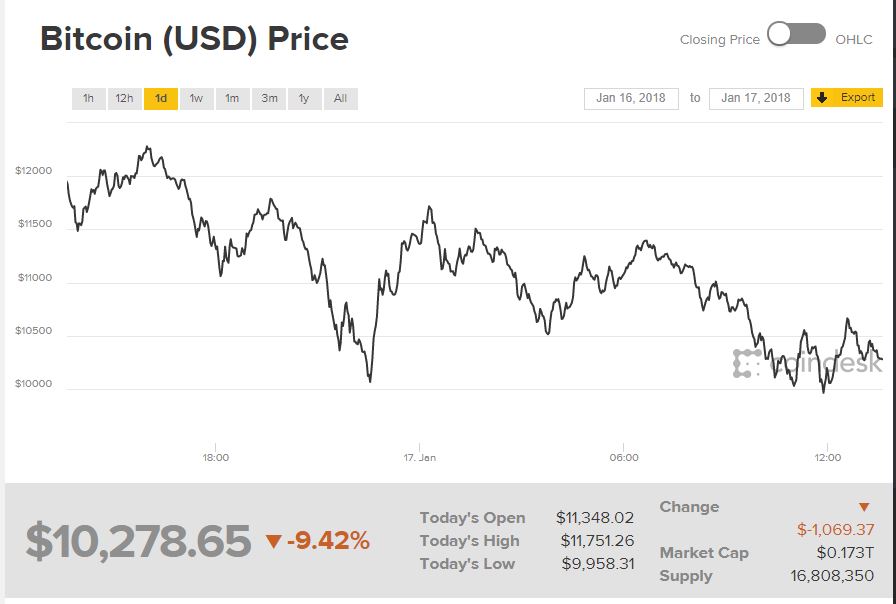896x604 pixels.
Task: Click the Closing Price label
Action: tap(719, 40)
